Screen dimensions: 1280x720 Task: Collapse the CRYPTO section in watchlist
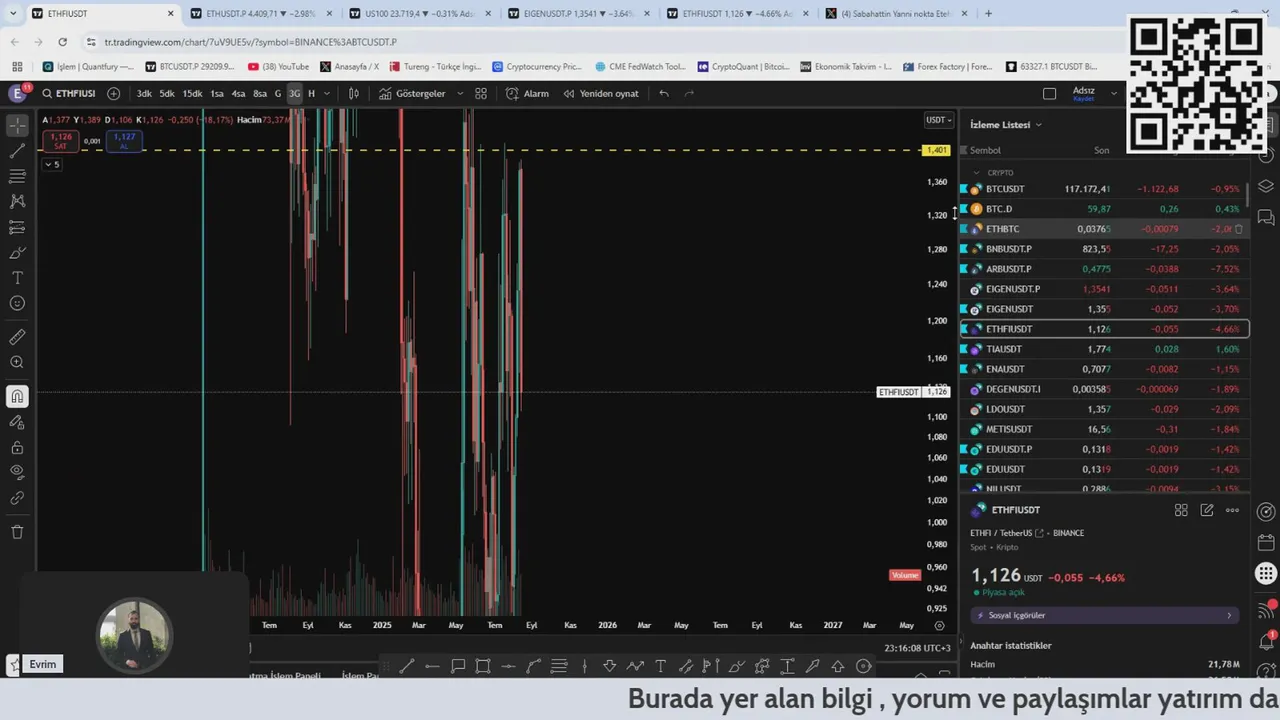click(x=977, y=173)
